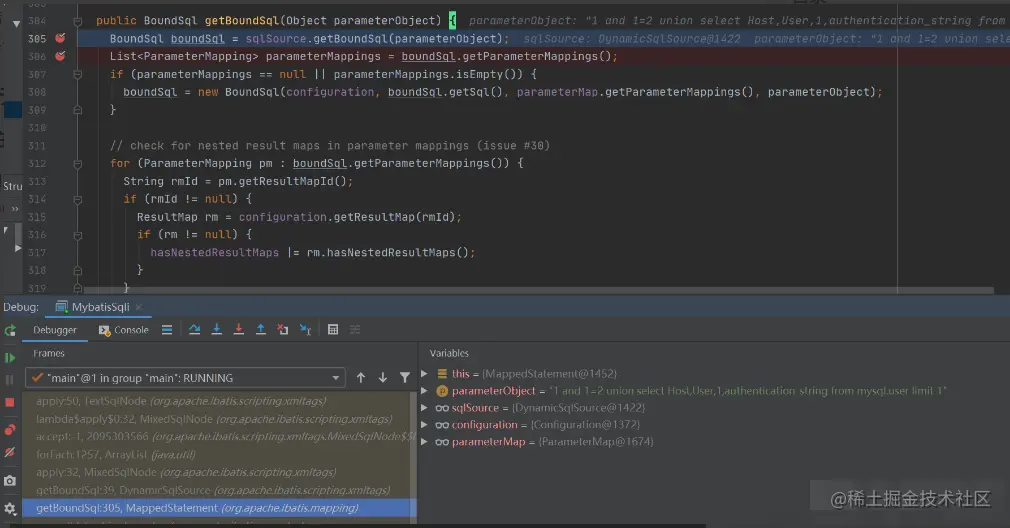1010x528 pixels.
Task: Select next frame with down arrow
Action: (383, 378)
